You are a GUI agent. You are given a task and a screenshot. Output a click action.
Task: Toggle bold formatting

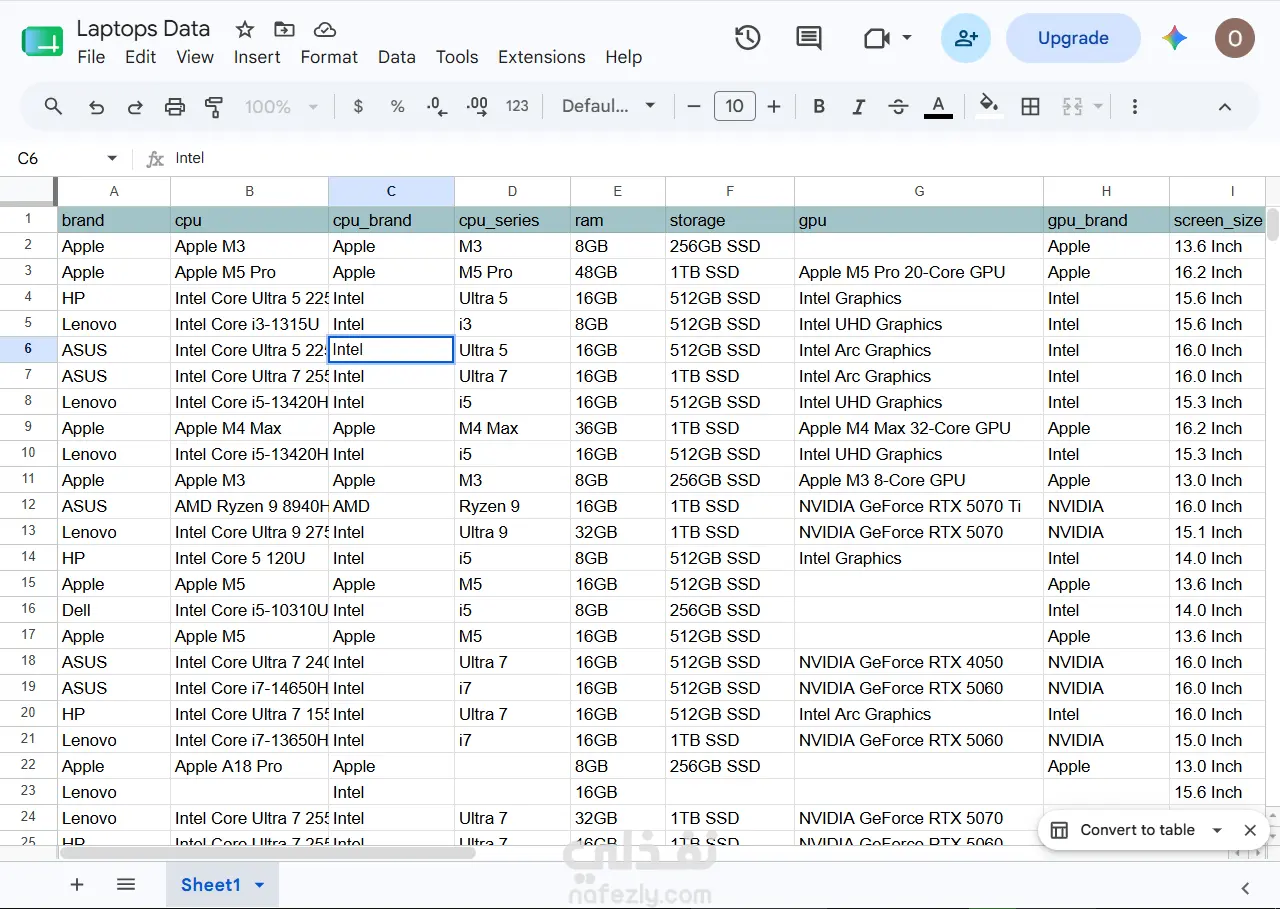click(819, 106)
